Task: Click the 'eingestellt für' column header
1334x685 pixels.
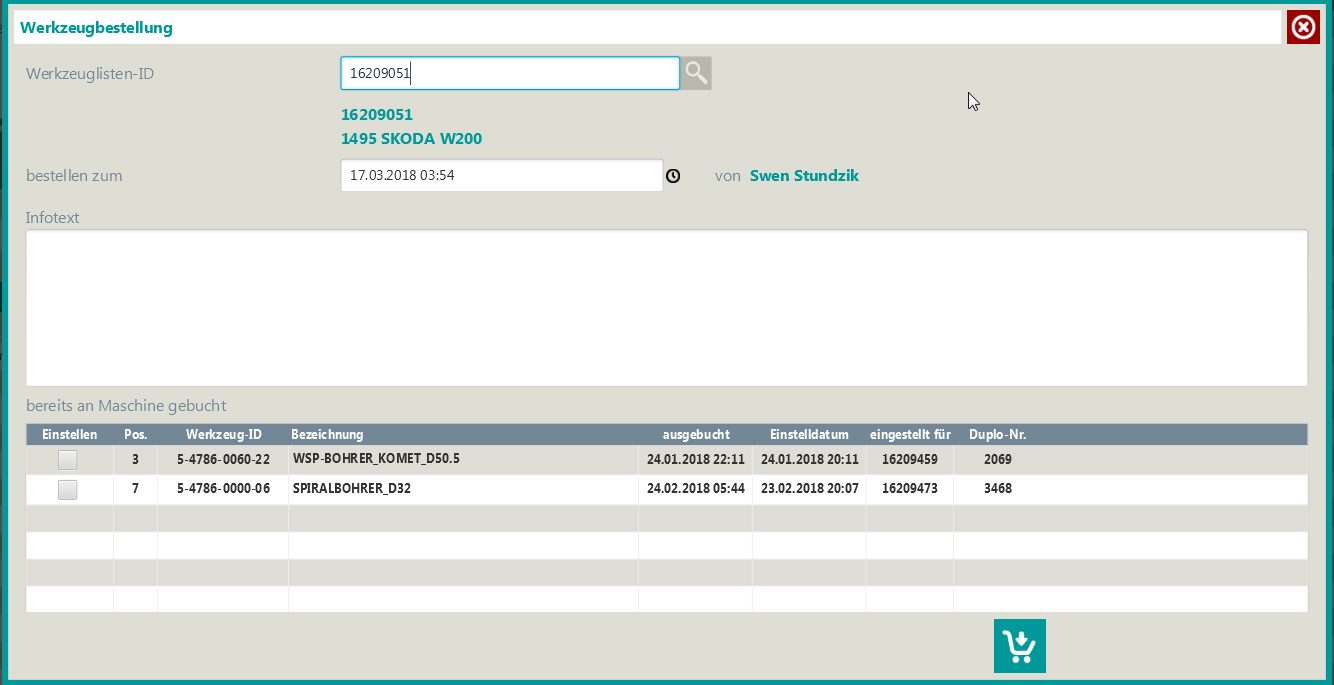Action: (x=910, y=435)
